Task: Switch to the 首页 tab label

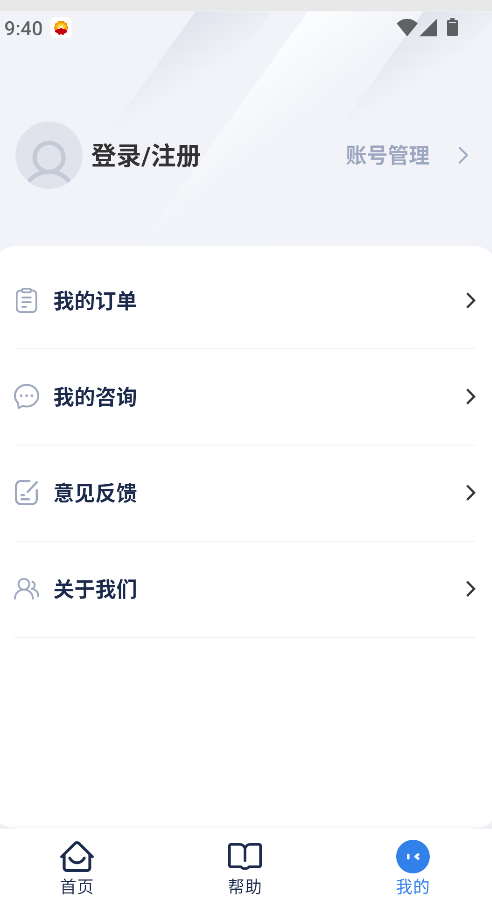Action: (x=77, y=887)
